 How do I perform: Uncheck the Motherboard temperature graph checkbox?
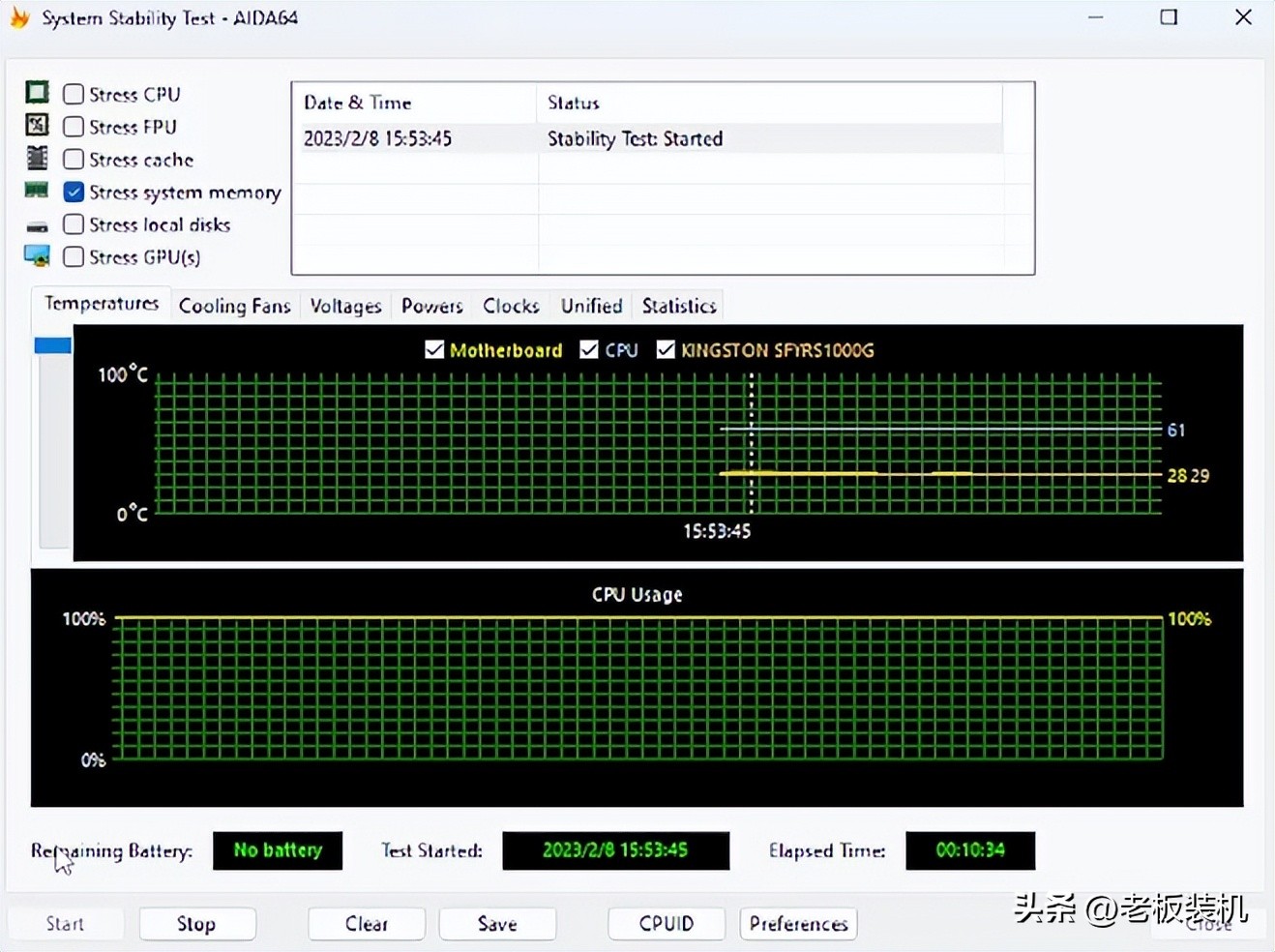[x=433, y=349]
